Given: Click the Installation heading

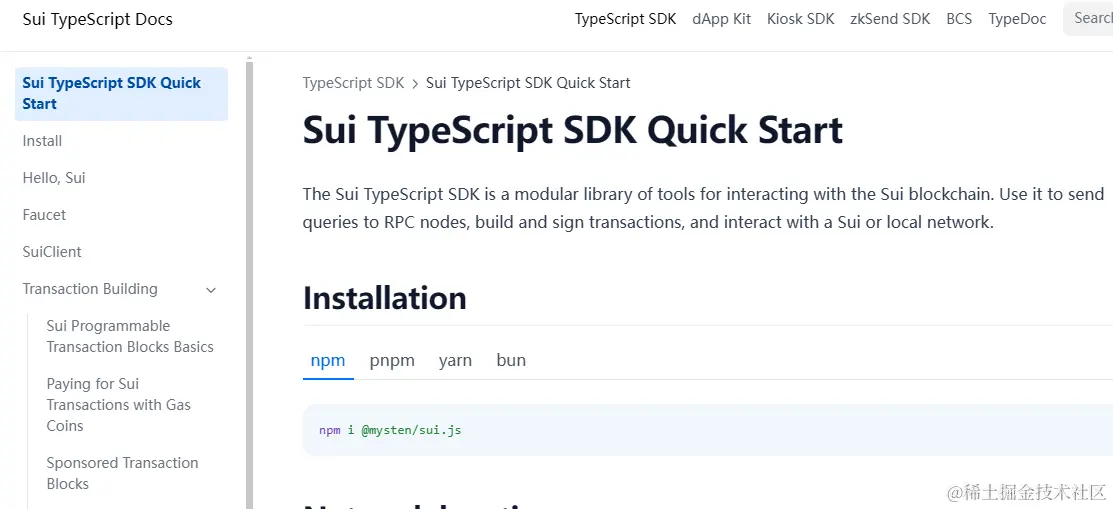Looking at the screenshot, I should pyautogui.click(x=385, y=298).
